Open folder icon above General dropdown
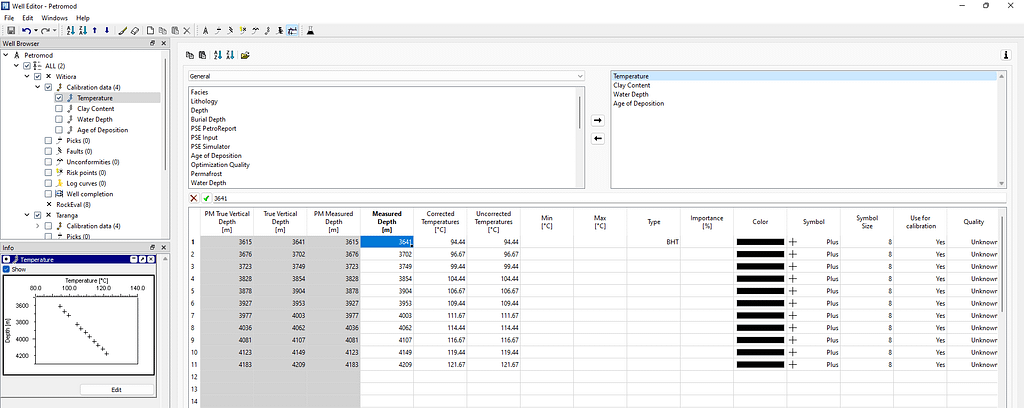 pos(245,54)
